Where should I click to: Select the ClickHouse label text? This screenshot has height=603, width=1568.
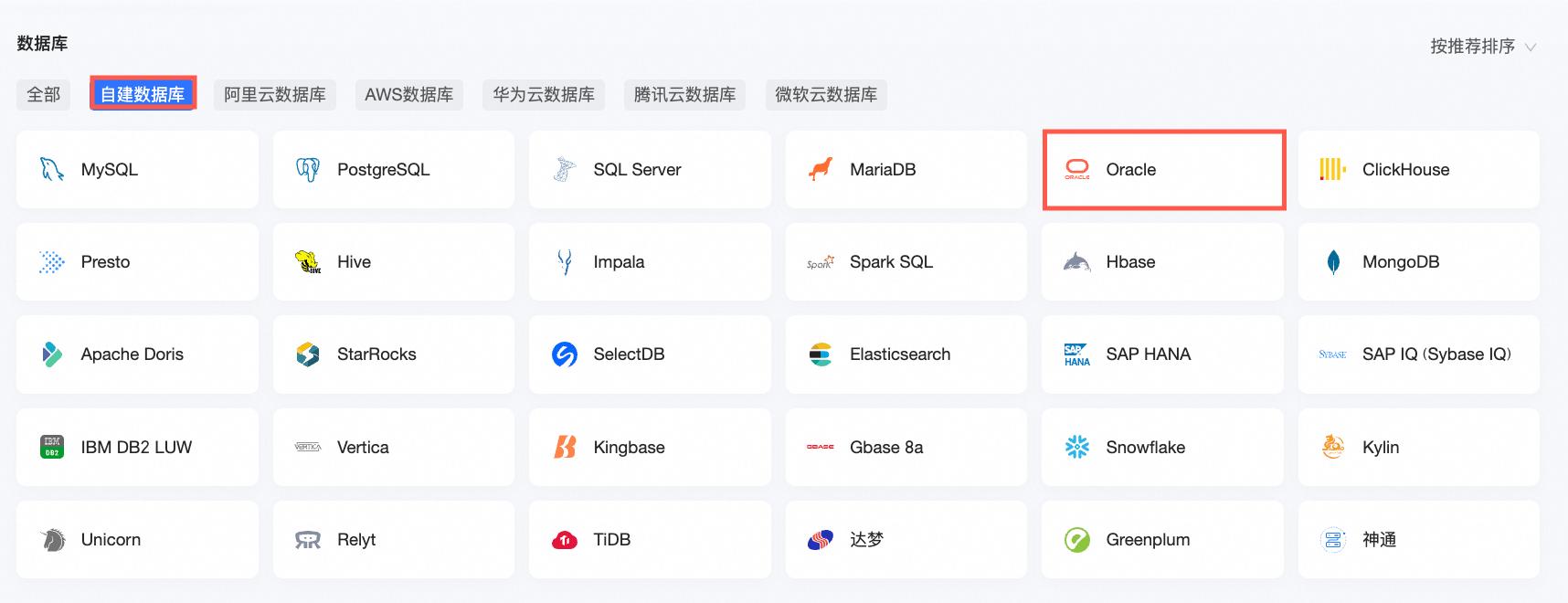coord(1406,169)
